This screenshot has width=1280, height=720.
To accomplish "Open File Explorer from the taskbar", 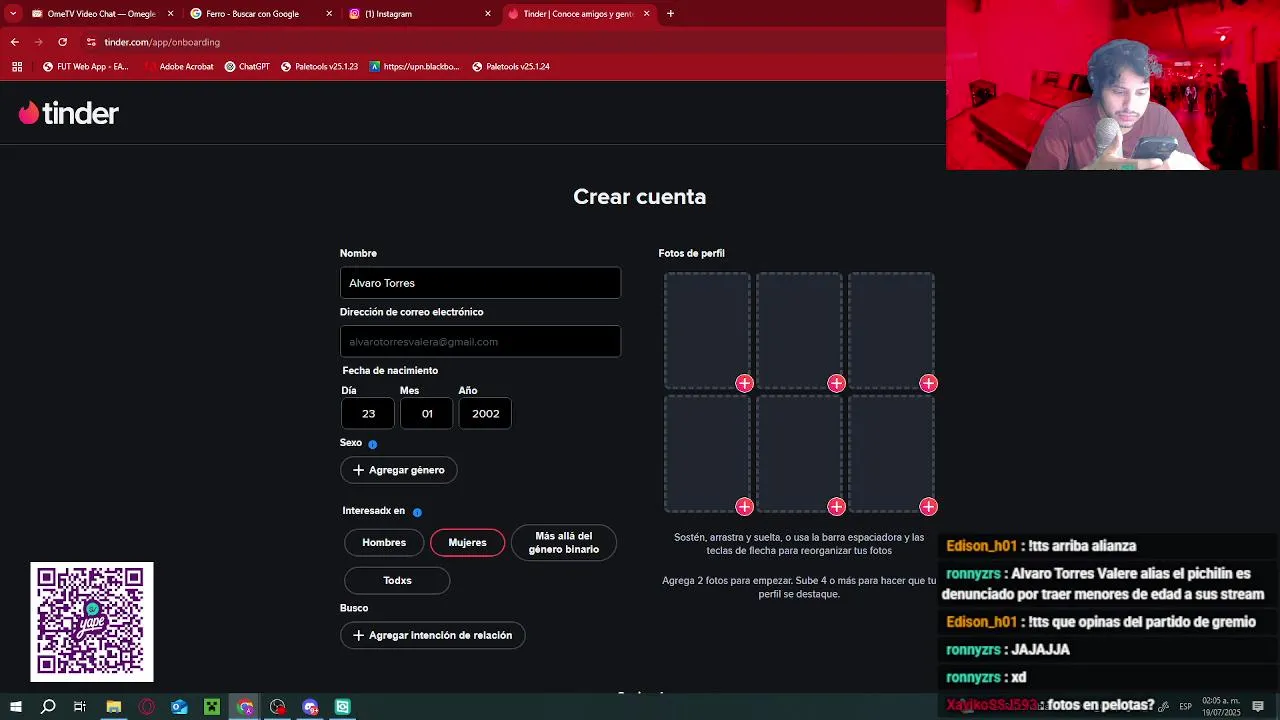I will pyautogui.click(x=113, y=707).
